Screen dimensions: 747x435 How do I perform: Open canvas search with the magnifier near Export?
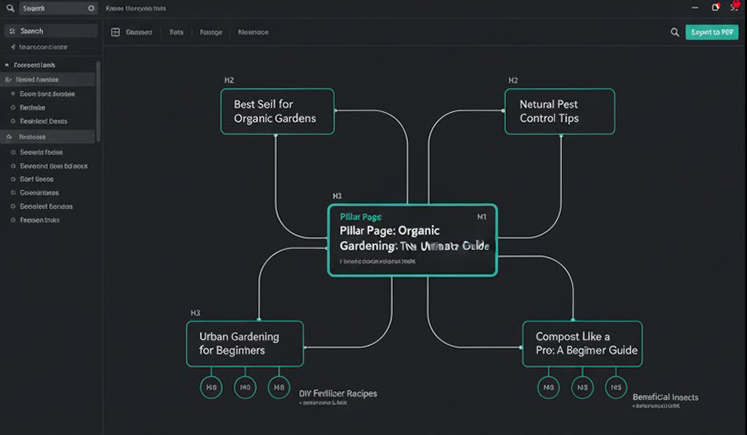coord(675,32)
